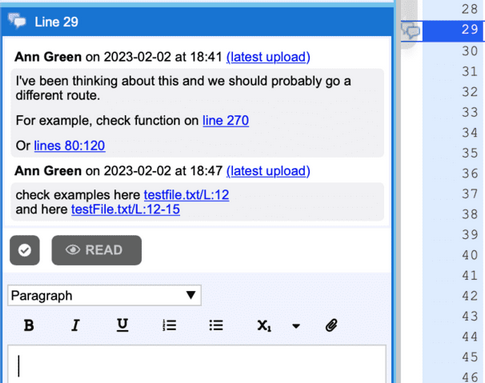Toggle italic formatting
The width and height of the screenshot is (485, 383).
click(x=76, y=325)
